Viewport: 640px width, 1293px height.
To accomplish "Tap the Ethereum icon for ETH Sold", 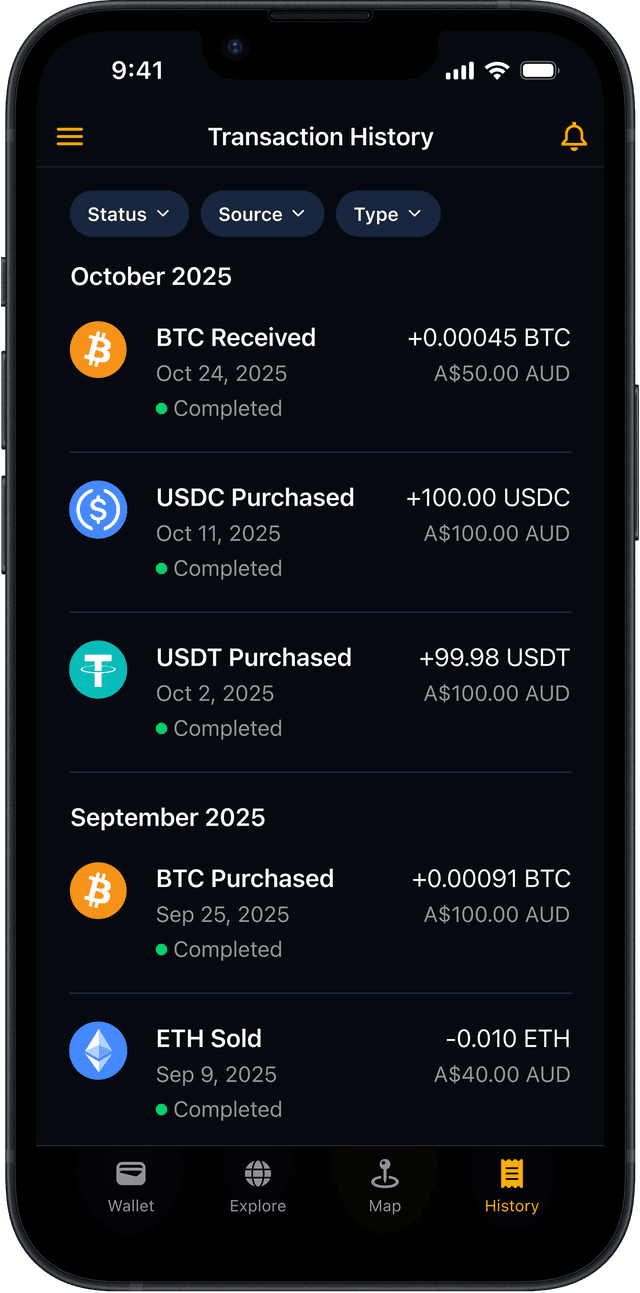I will click(x=98, y=1051).
